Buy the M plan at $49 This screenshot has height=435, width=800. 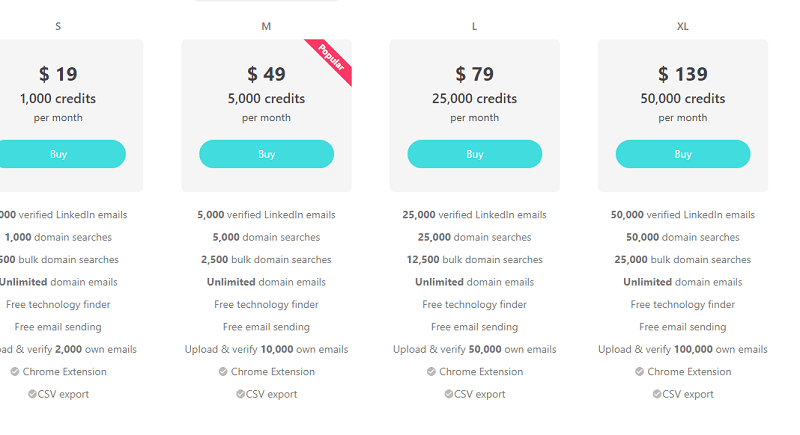[266, 154]
